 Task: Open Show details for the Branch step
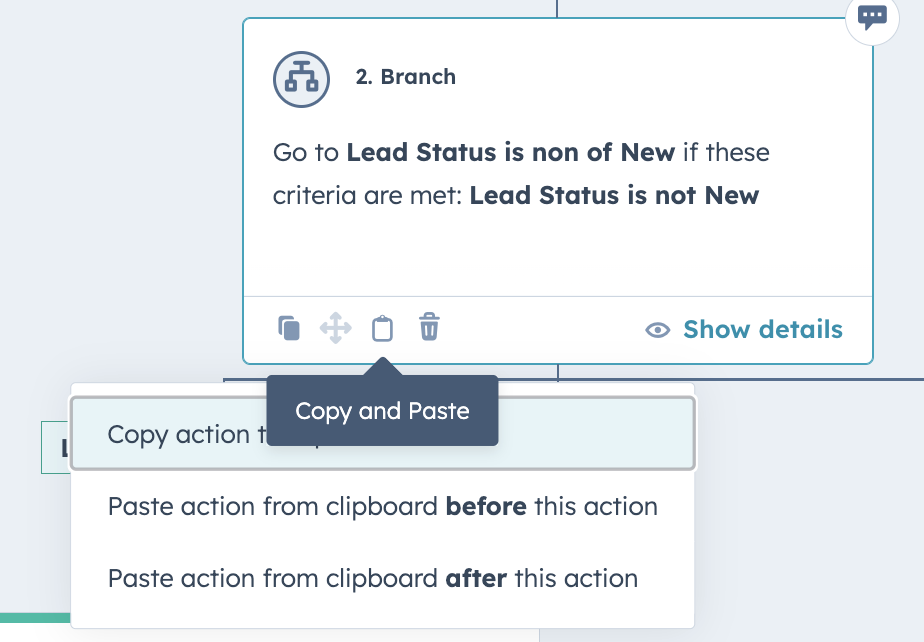tap(764, 330)
